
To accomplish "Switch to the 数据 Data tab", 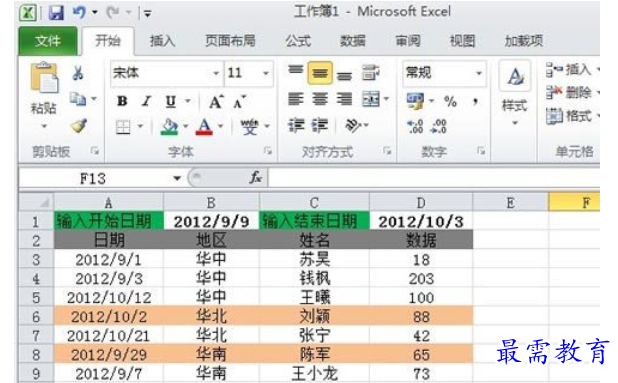I will [353, 41].
